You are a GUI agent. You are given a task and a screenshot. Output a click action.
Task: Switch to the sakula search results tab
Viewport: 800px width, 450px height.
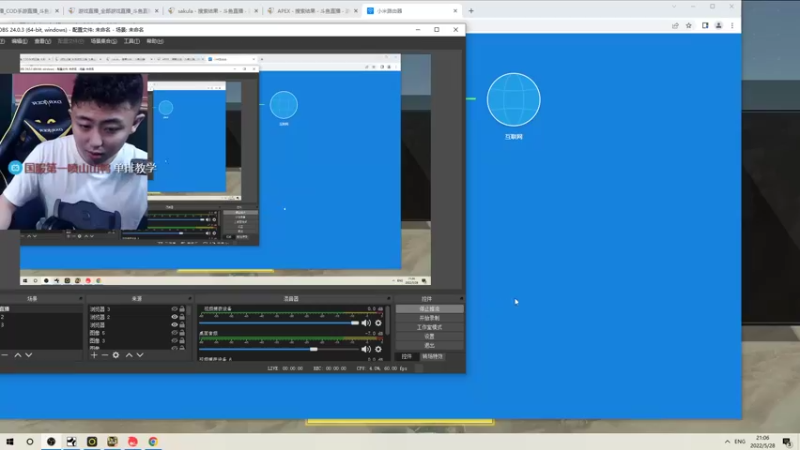coord(213,11)
